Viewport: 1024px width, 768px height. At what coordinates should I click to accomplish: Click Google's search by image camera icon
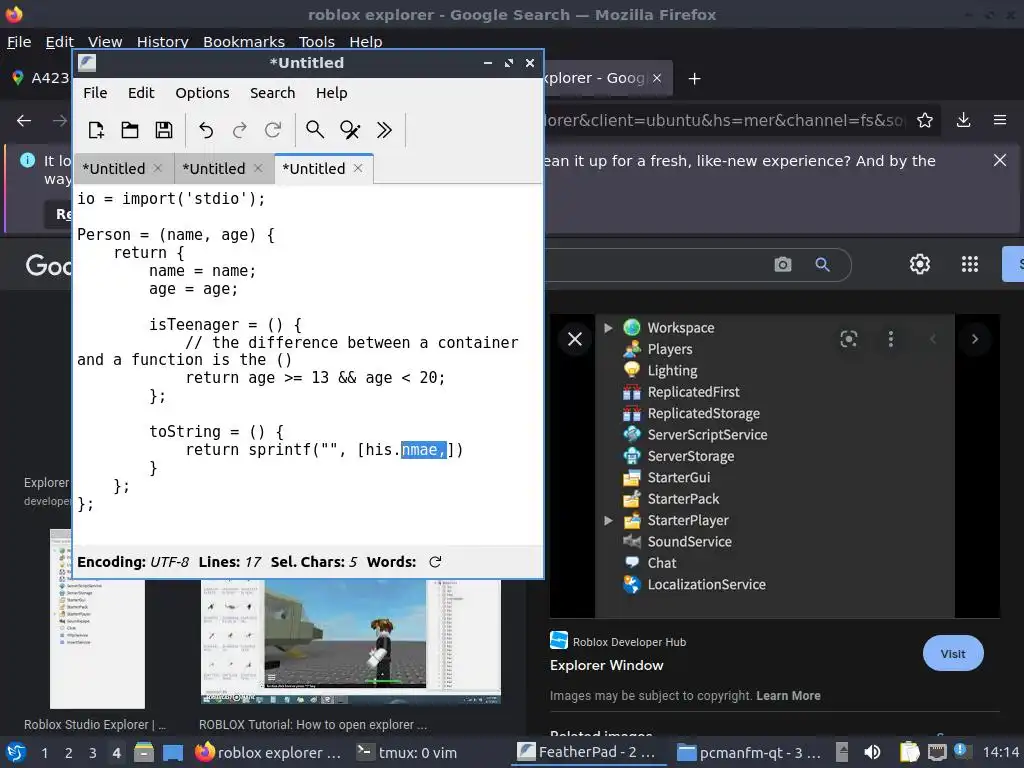tap(783, 264)
